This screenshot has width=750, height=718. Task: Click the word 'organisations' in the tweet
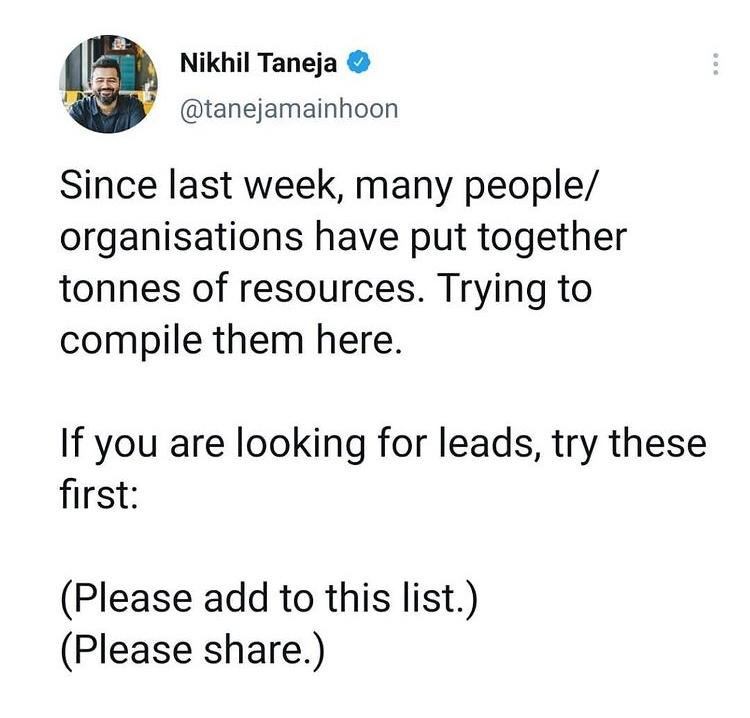coord(181,238)
